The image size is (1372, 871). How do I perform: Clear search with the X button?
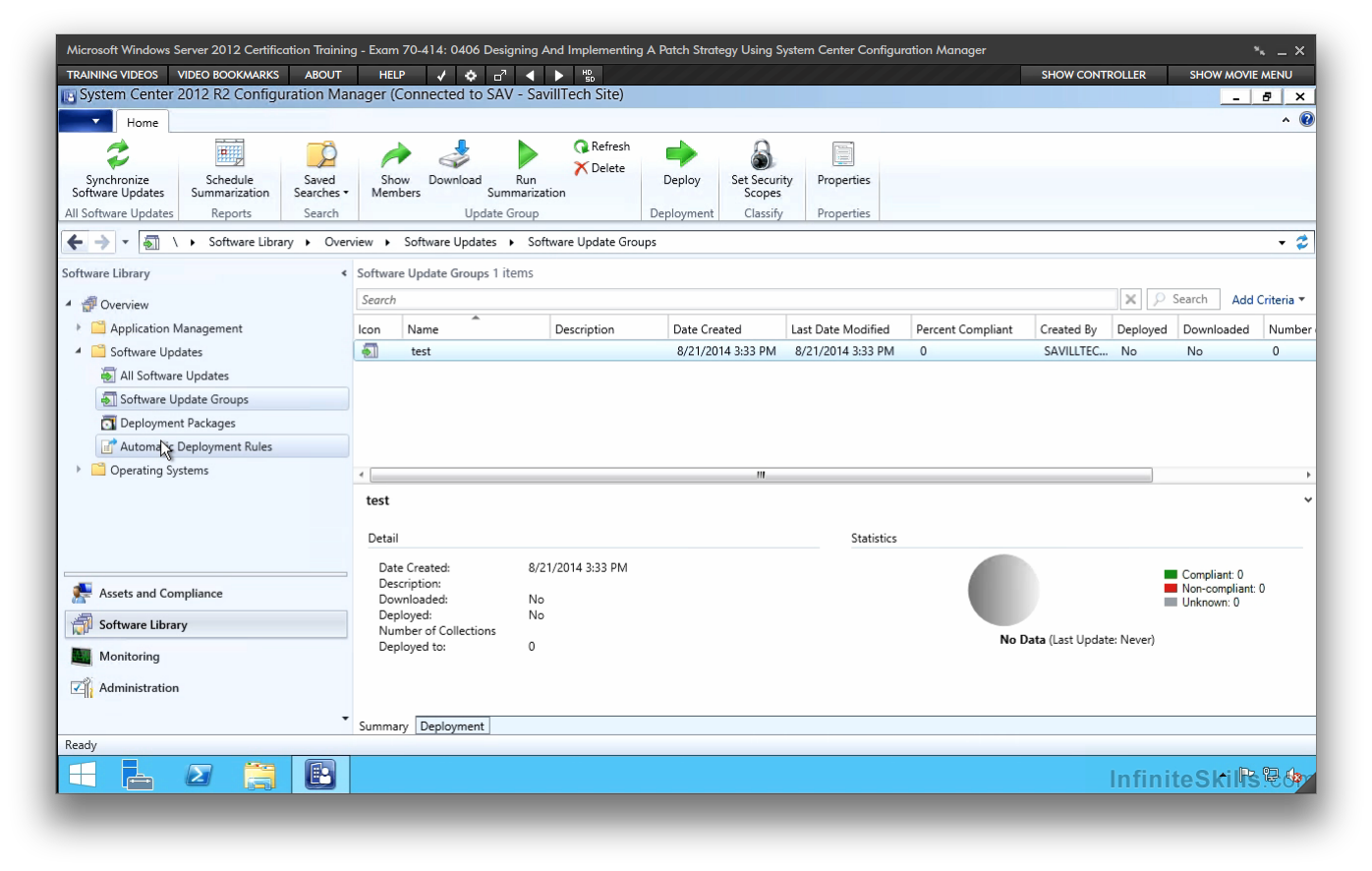pos(1130,300)
